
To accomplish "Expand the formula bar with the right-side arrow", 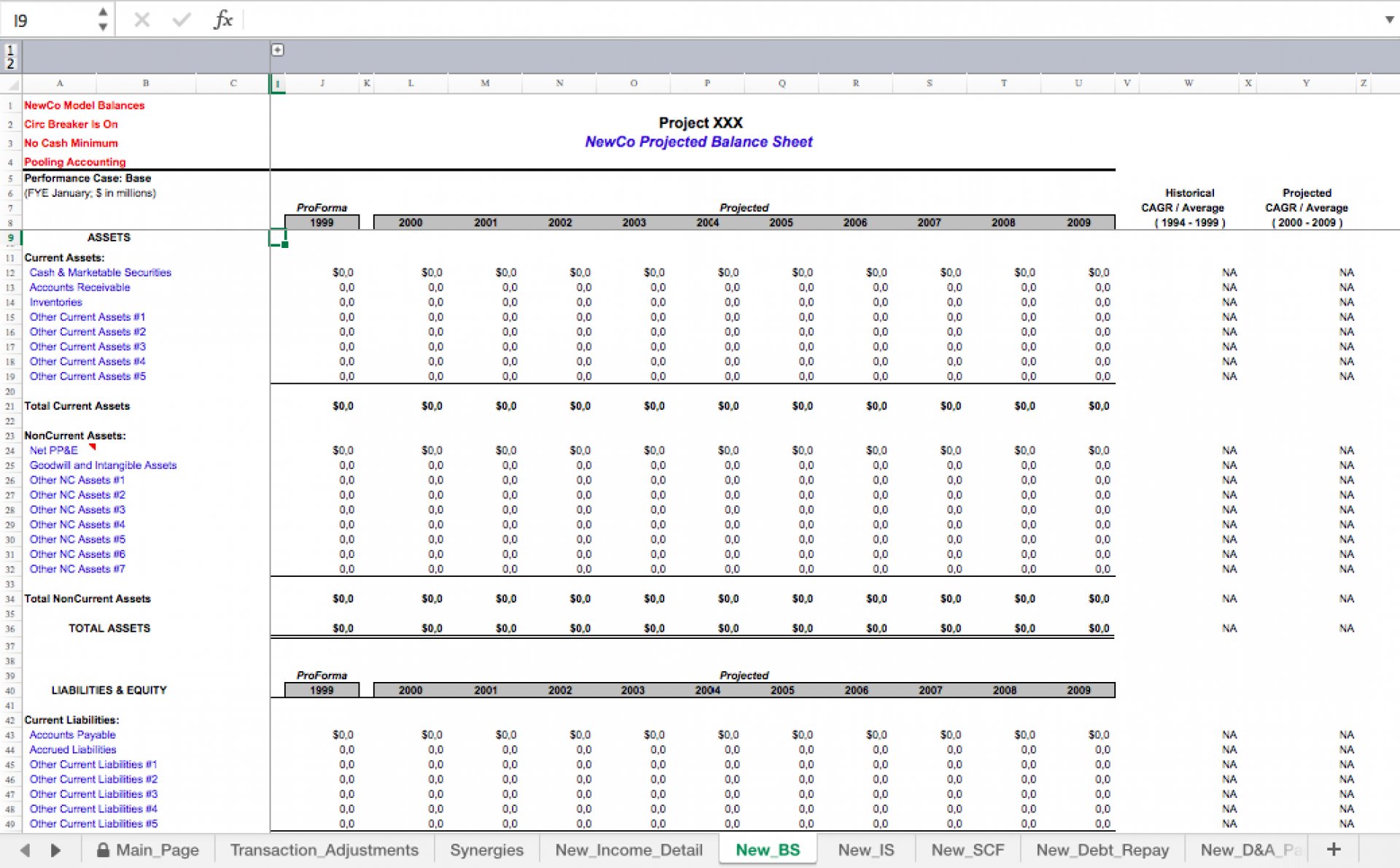I will (x=1389, y=20).
